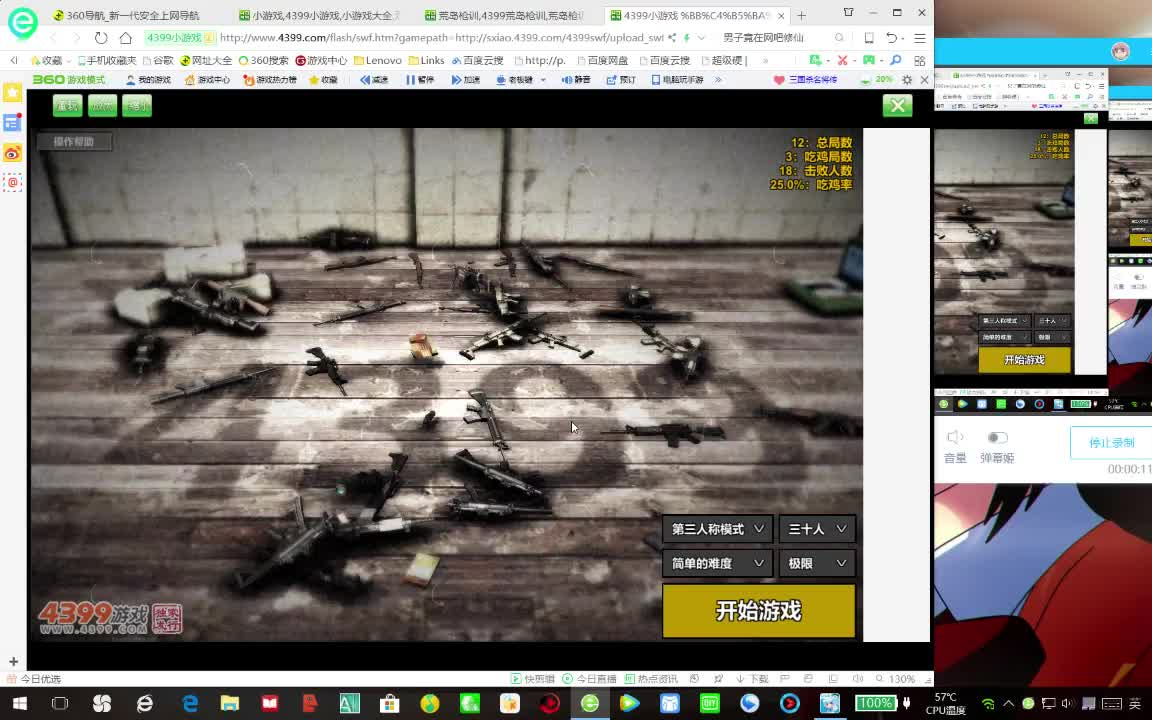Open the 三十人 player count dropdown

817,529
